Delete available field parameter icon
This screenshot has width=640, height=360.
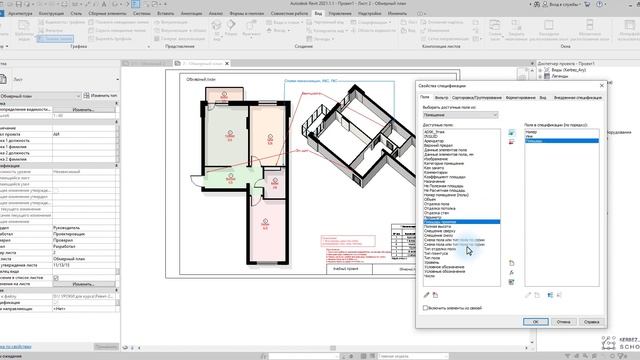tap(436, 295)
